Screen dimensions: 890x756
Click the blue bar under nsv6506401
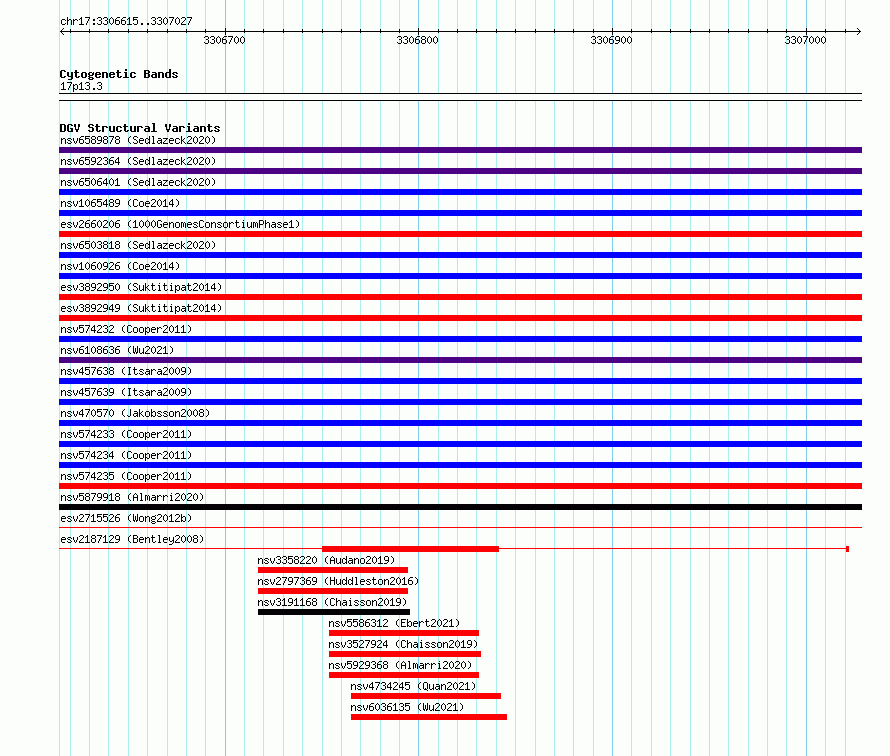(460, 192)
